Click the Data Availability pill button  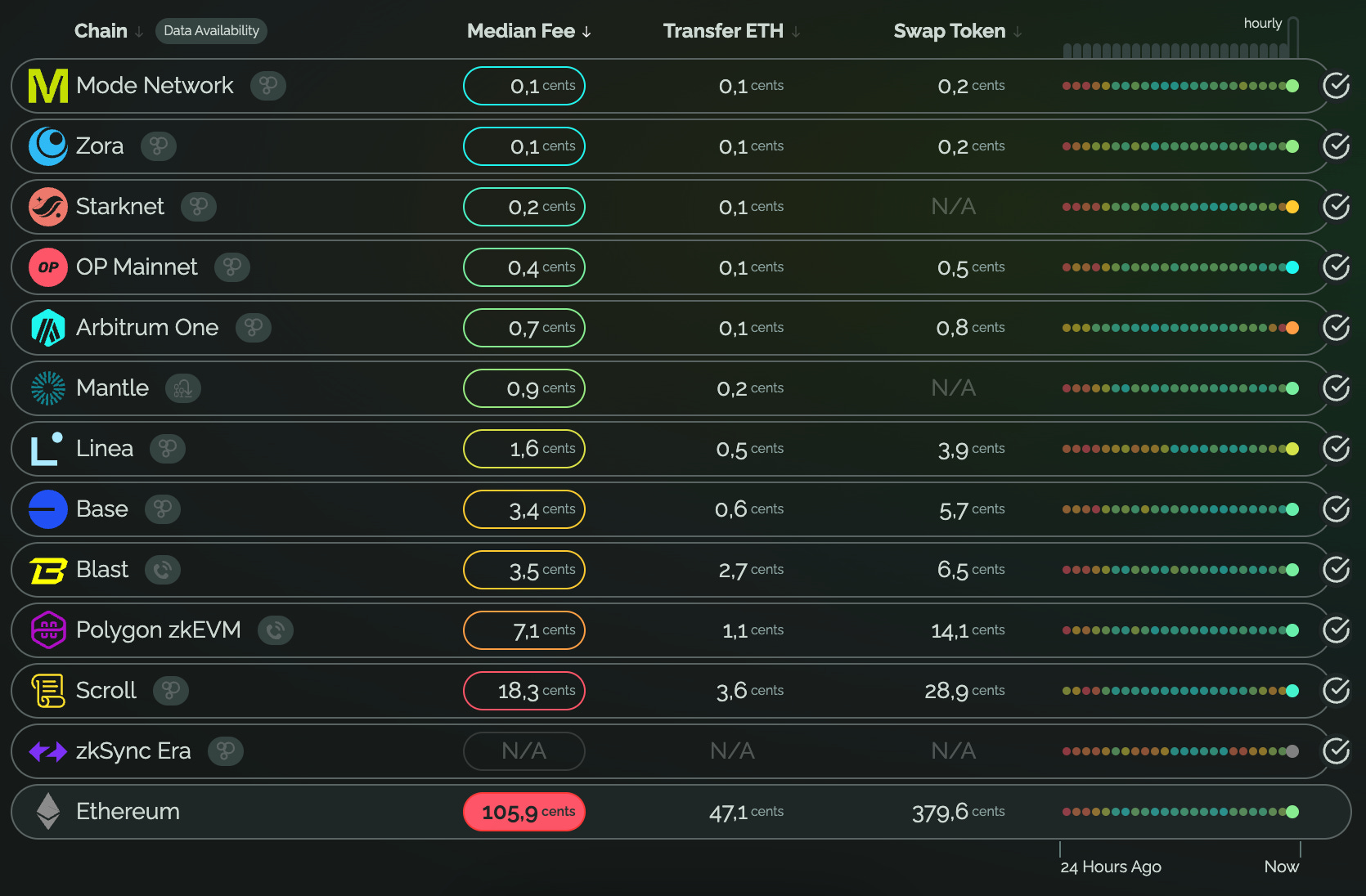point(211,31)
